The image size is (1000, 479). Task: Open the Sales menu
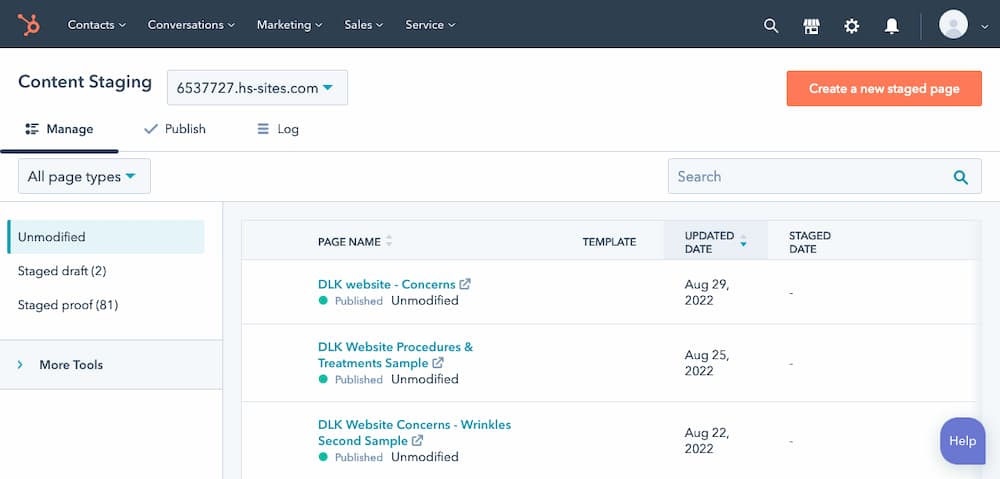tap(364, 25)
